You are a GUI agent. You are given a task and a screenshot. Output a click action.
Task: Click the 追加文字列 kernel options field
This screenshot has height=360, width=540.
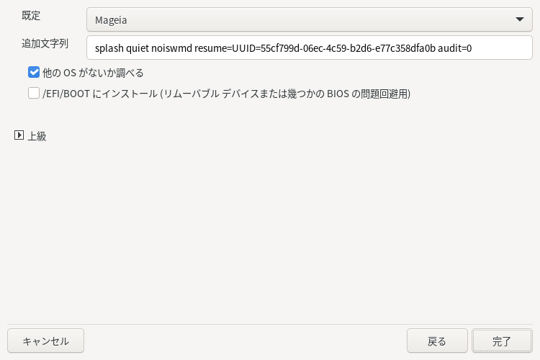309,48
